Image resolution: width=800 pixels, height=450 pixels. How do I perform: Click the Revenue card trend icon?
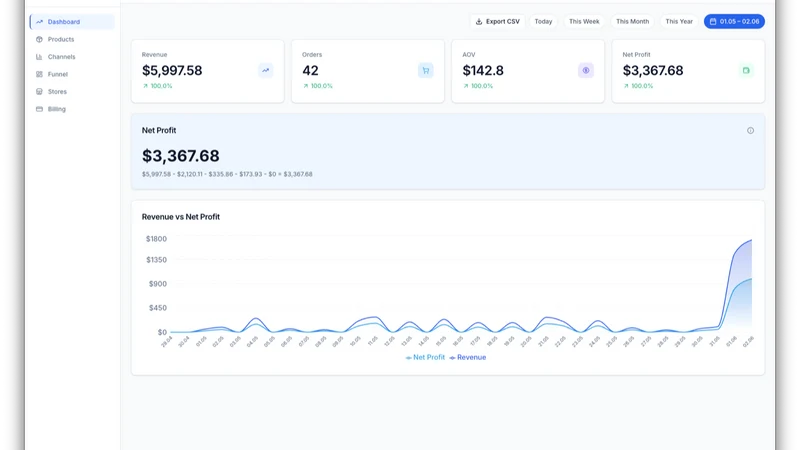pos(265,70)
